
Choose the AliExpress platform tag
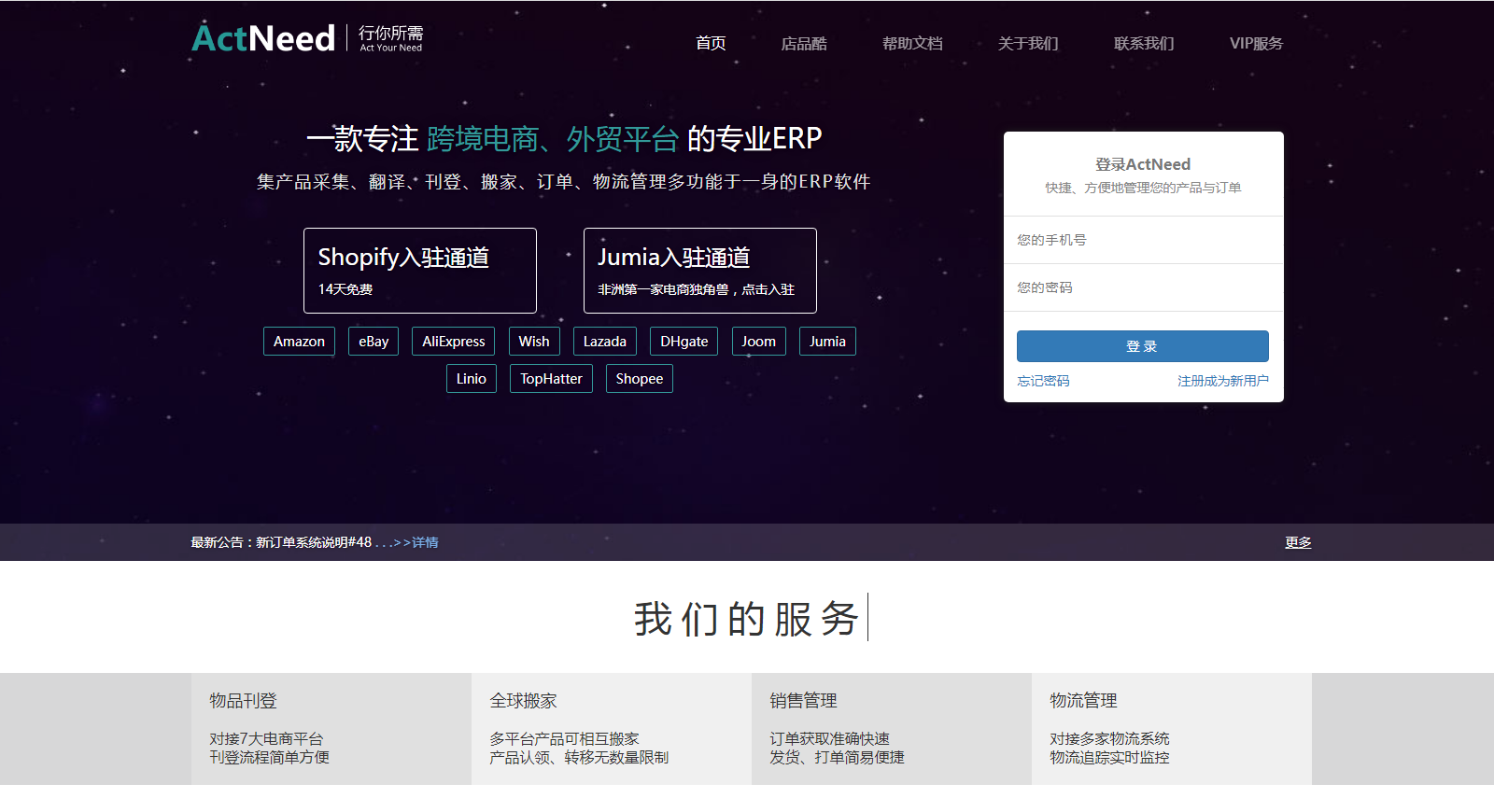(x=454, y=342)
